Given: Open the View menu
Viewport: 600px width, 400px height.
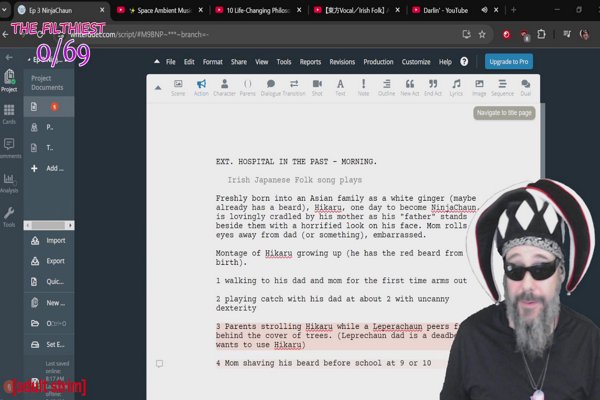Looking at the screenshot, I should point(262,62).
